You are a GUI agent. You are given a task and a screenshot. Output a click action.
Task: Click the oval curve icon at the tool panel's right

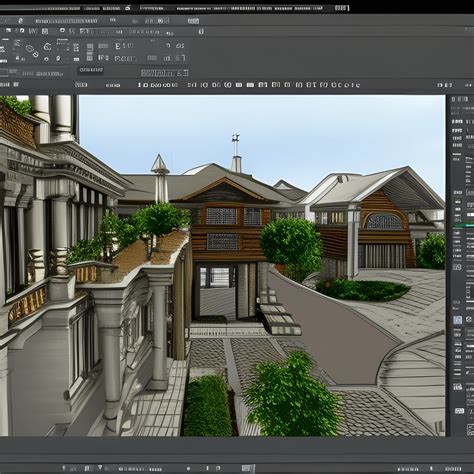(180, 45)
